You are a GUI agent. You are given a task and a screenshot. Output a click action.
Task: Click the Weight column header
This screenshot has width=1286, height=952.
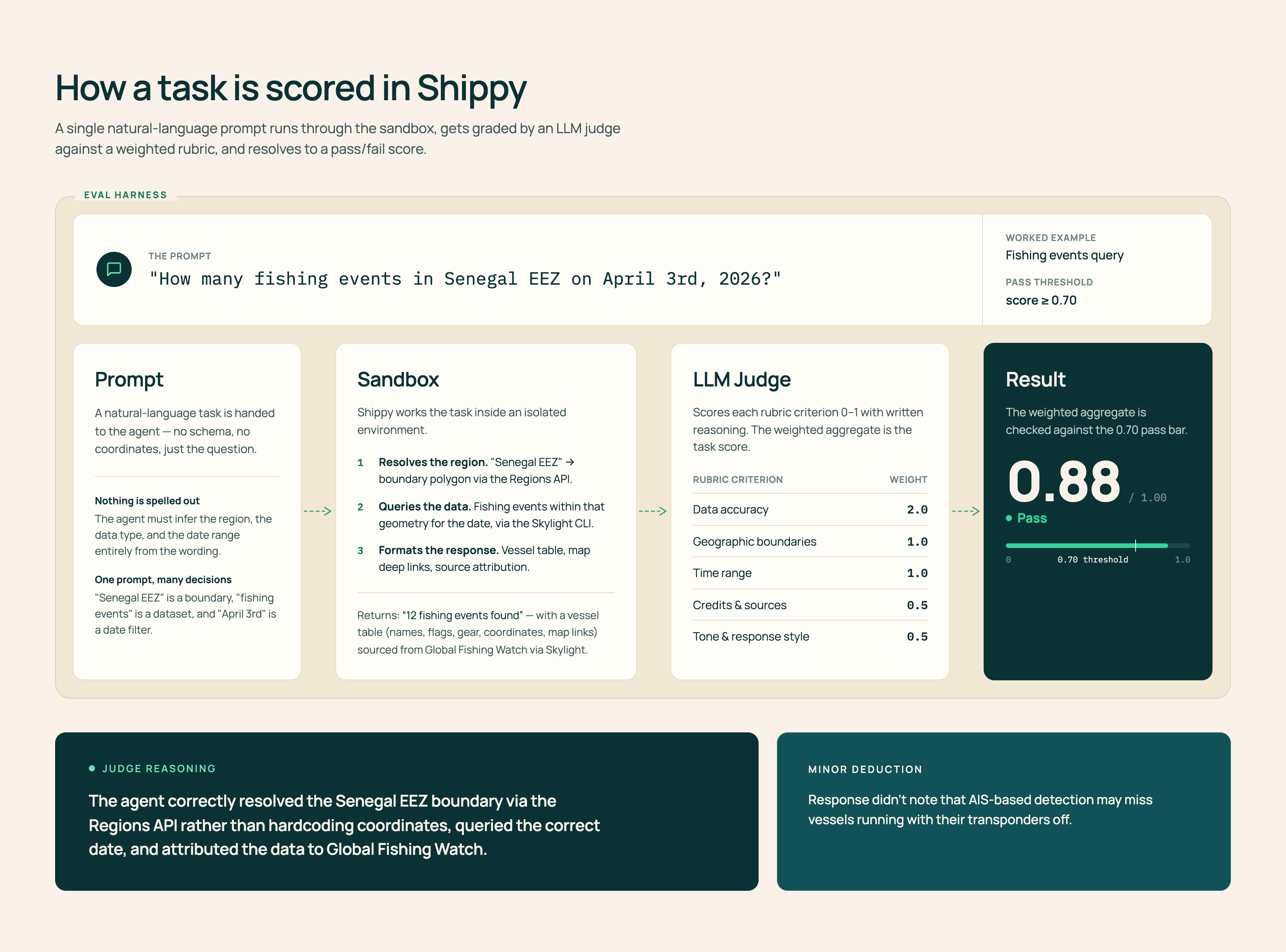click(909, 479)
